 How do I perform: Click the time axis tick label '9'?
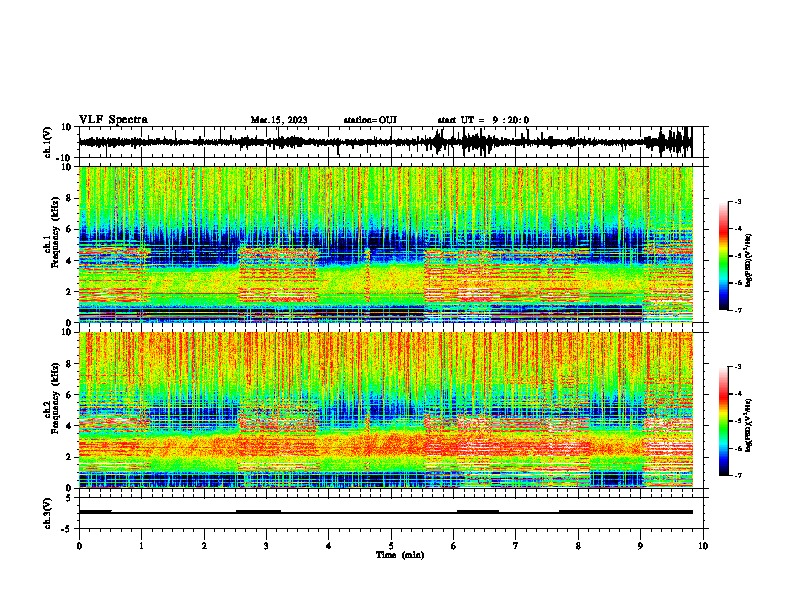640,546
